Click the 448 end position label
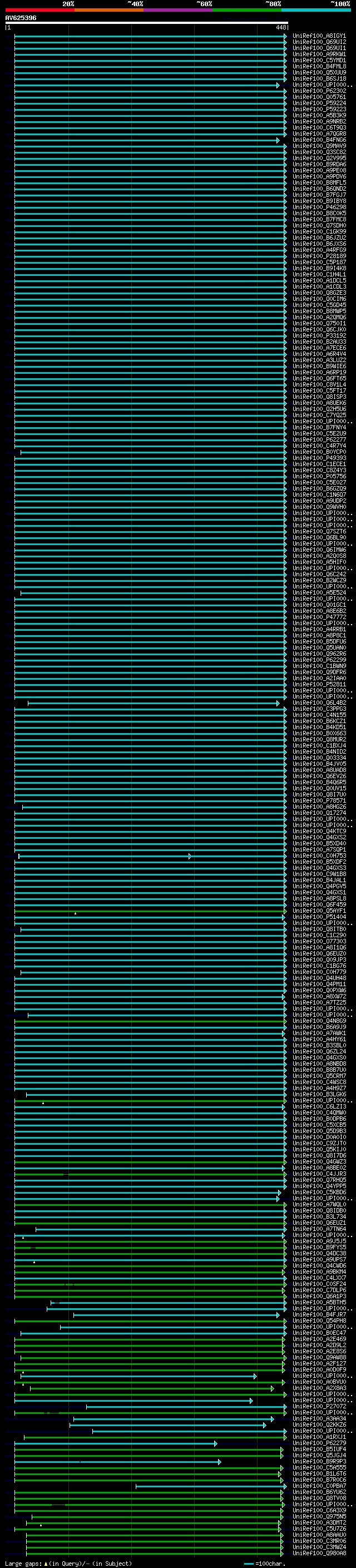 coord(280,27)
